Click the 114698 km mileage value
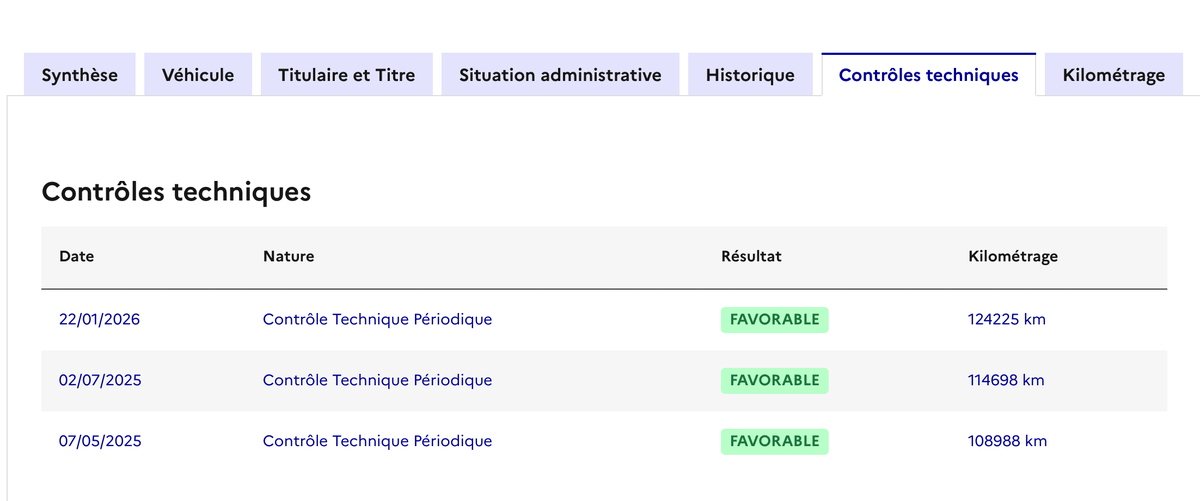 [1006, 380]
